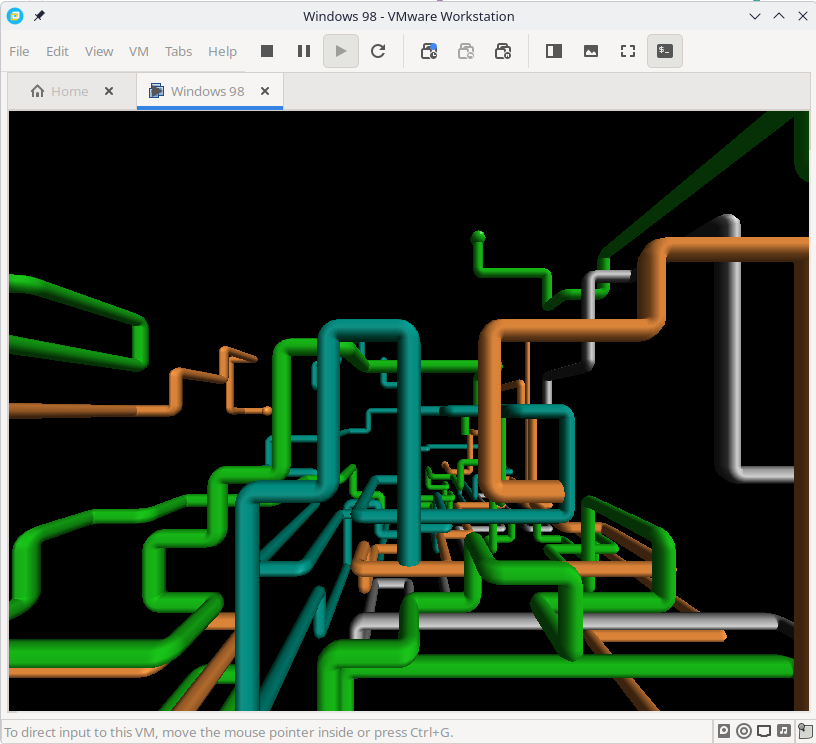Click the Play power-on button
The width and height of the screenshot is (816, 744).
point(341,51)
